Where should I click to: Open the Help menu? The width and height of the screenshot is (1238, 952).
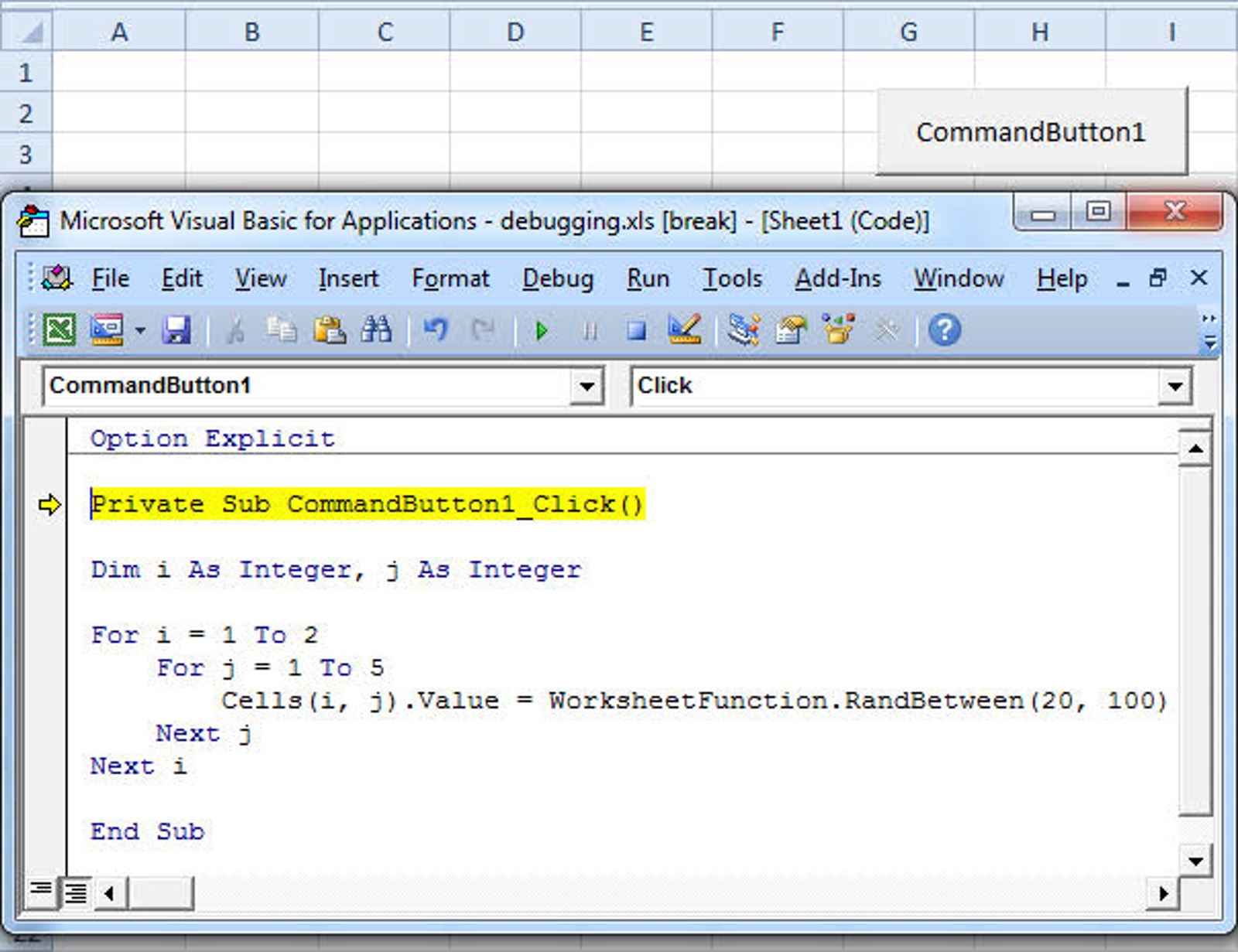click(1062, 278)
